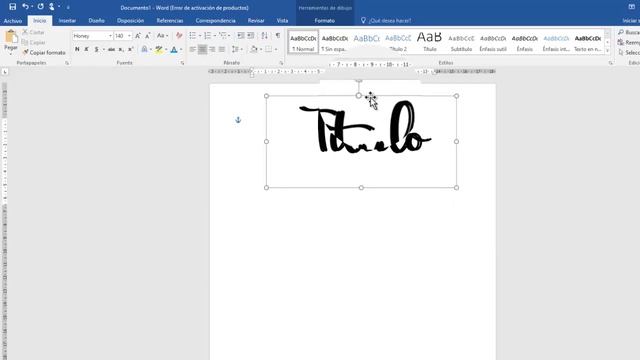Open the font size 140 dropdown
The image size is (640, 360).
[129, 36]
